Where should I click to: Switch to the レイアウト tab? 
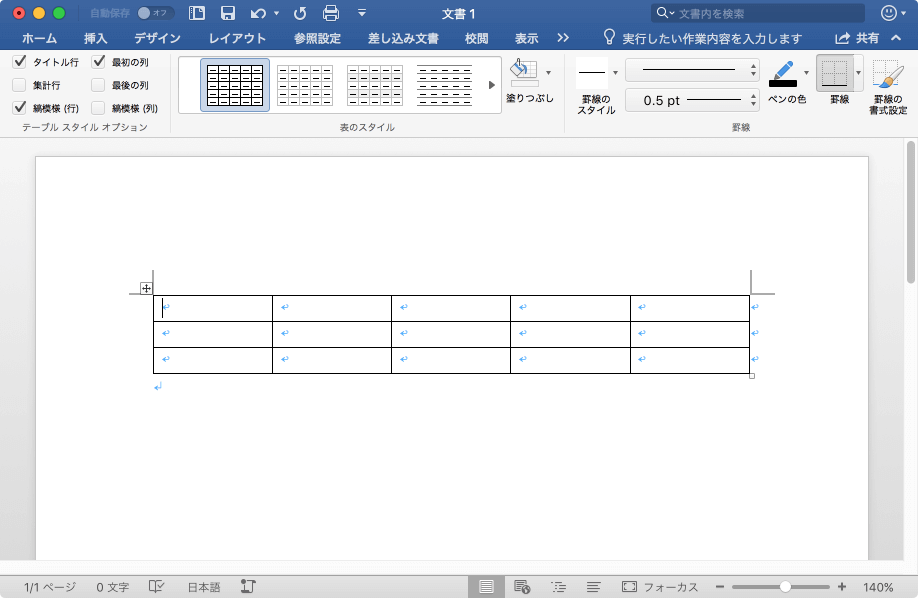point(237,38)
